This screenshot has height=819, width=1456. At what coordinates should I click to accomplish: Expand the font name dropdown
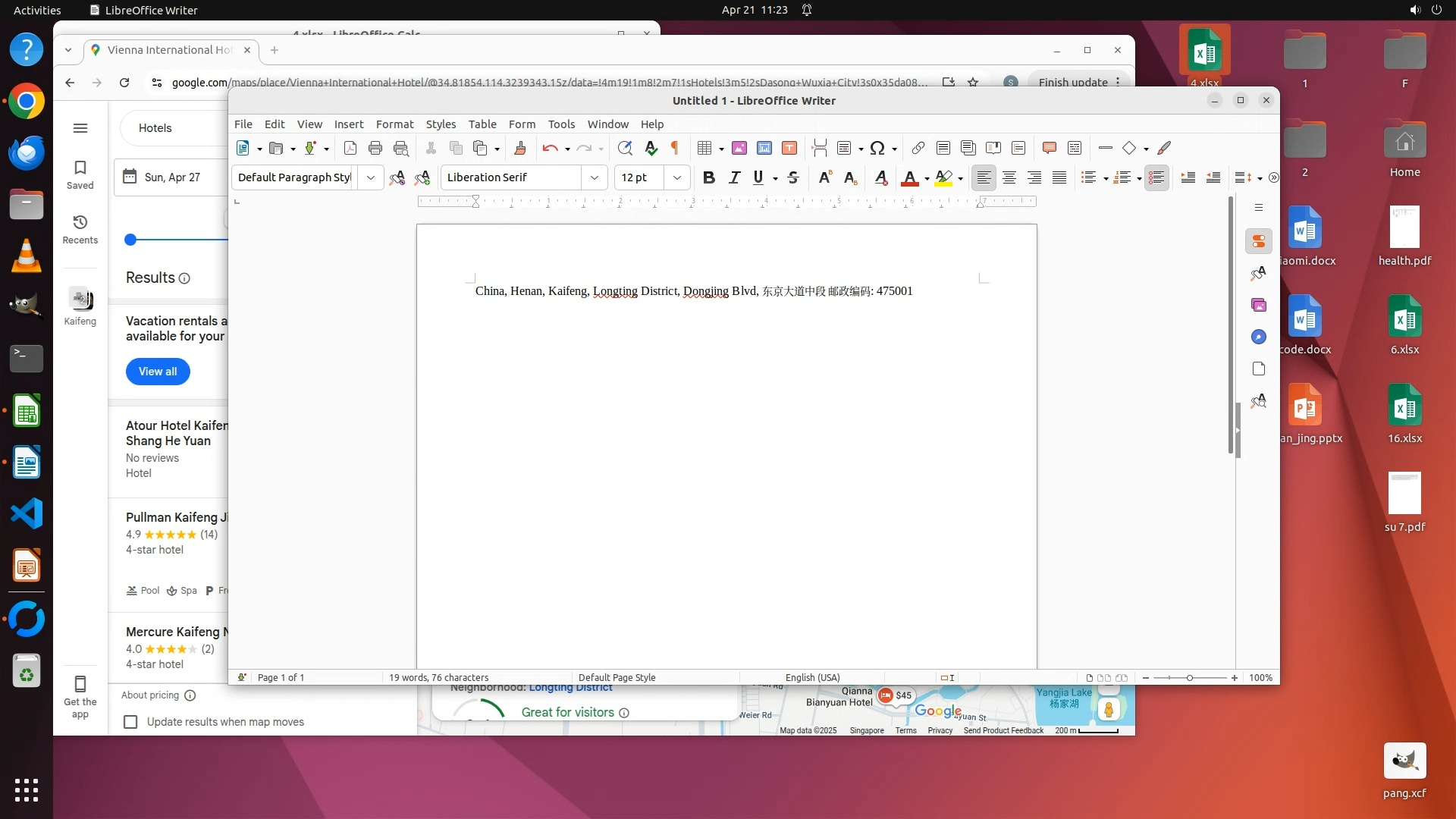click(x=595, y=177)
